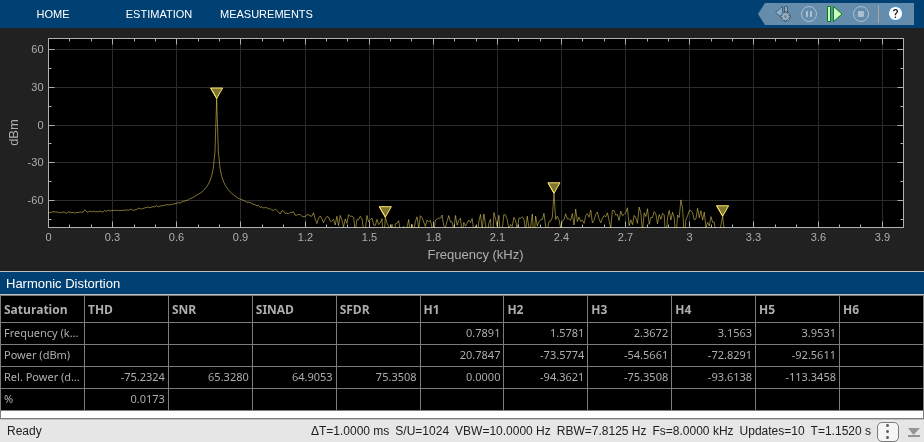
Task: Select the H1 power value 20.7847
Action: 462,355
